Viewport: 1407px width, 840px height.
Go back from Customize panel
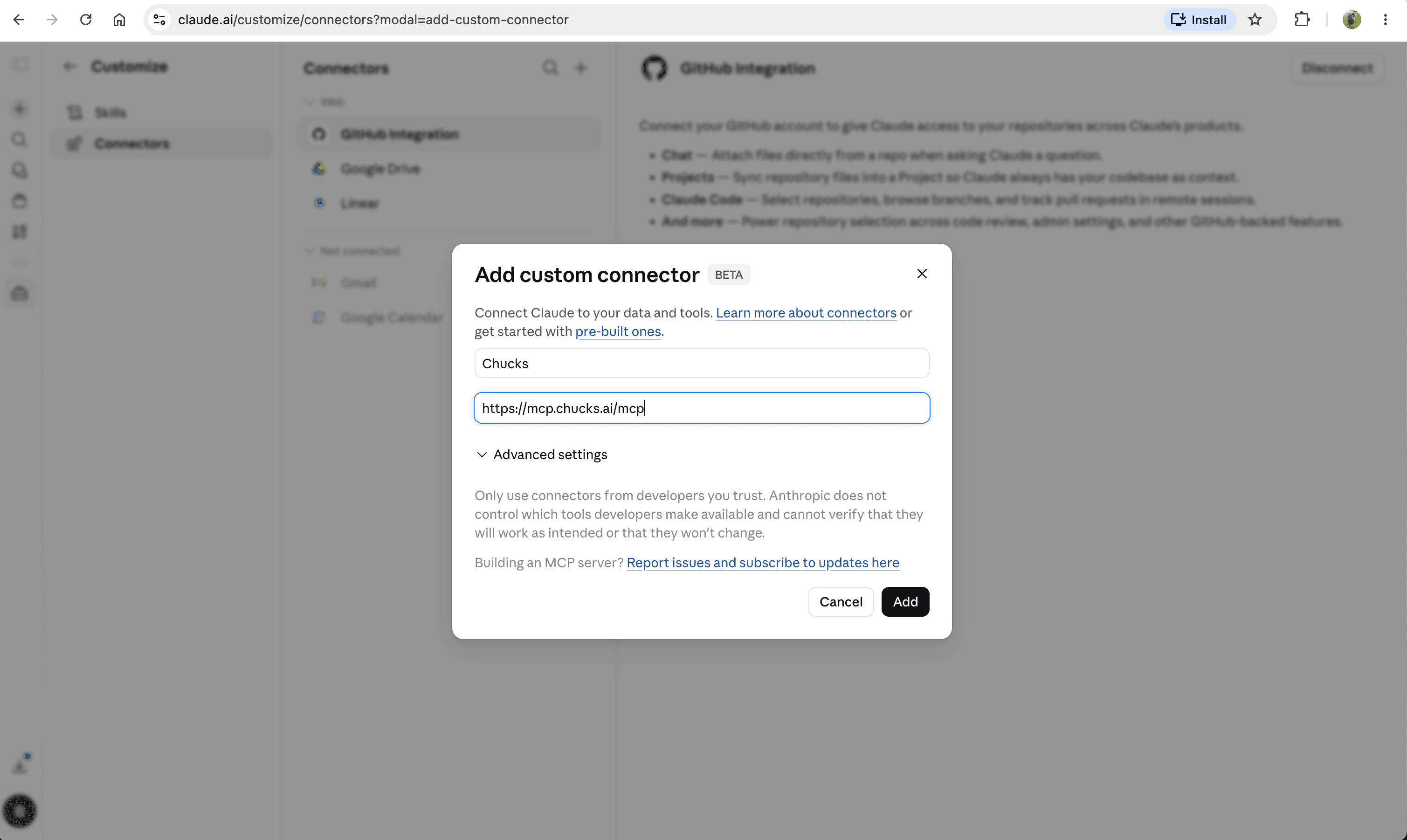[70, 67]
